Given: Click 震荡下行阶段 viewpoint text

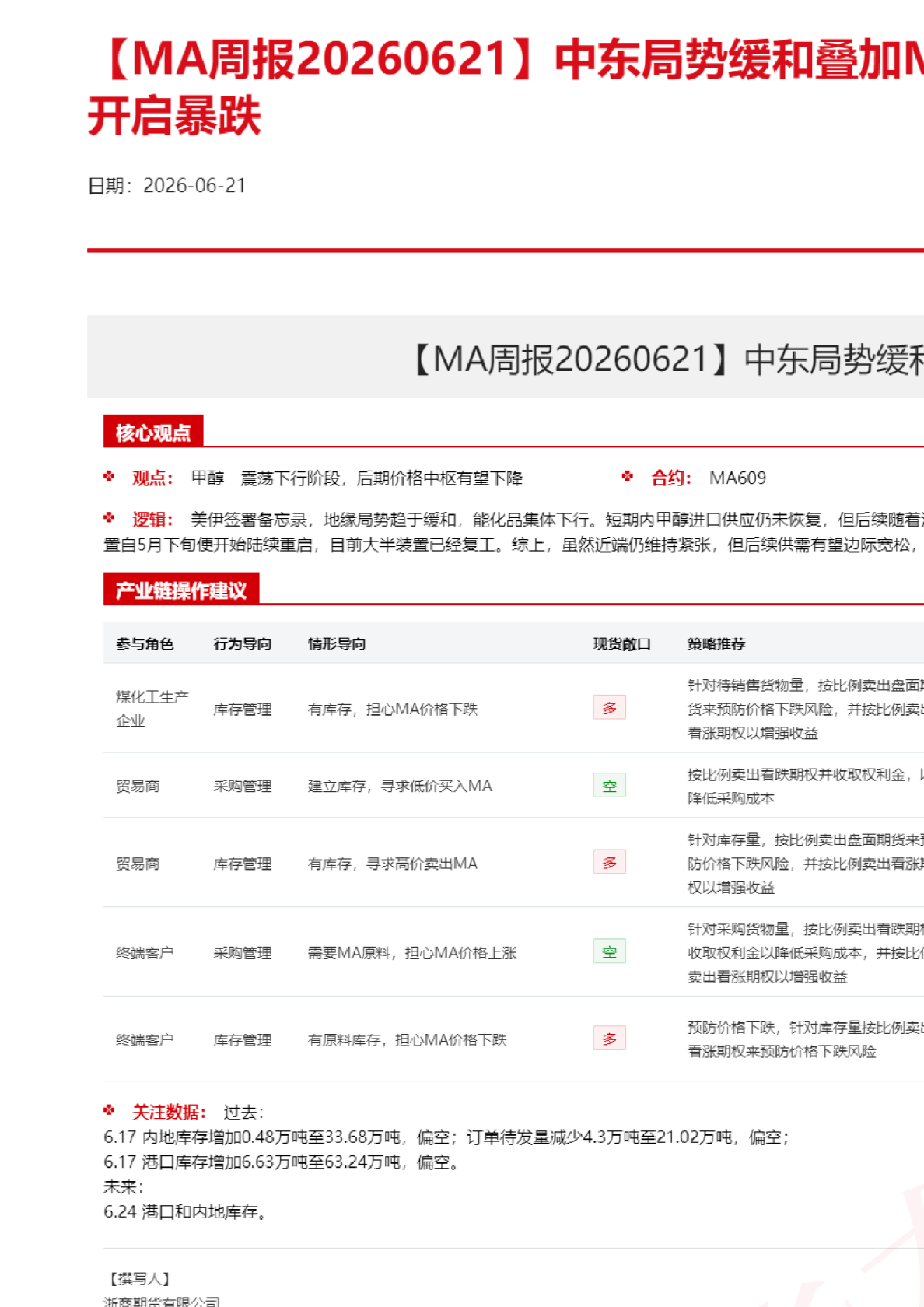Looking at the screenshot, I should tap(381, 478).
